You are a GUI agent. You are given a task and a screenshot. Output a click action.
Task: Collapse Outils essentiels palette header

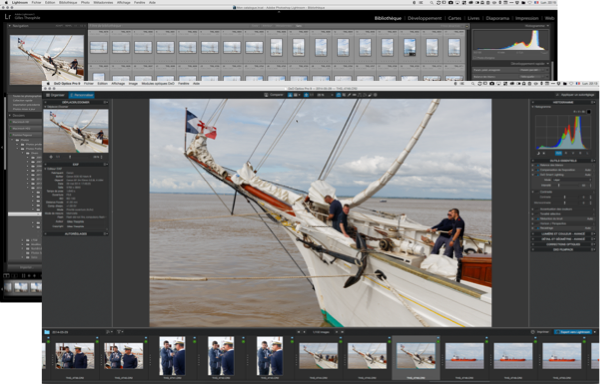[x=563, y=161]
